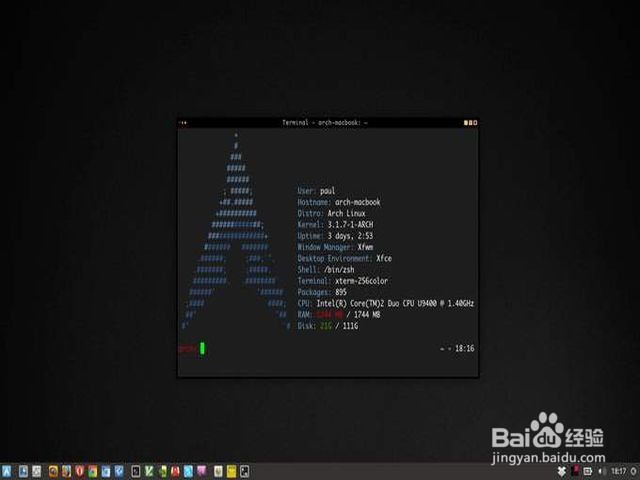Launch the multicolored Chrome icon in the panel
The height and width of the screenshot is (480, 640).
(93, 471)
